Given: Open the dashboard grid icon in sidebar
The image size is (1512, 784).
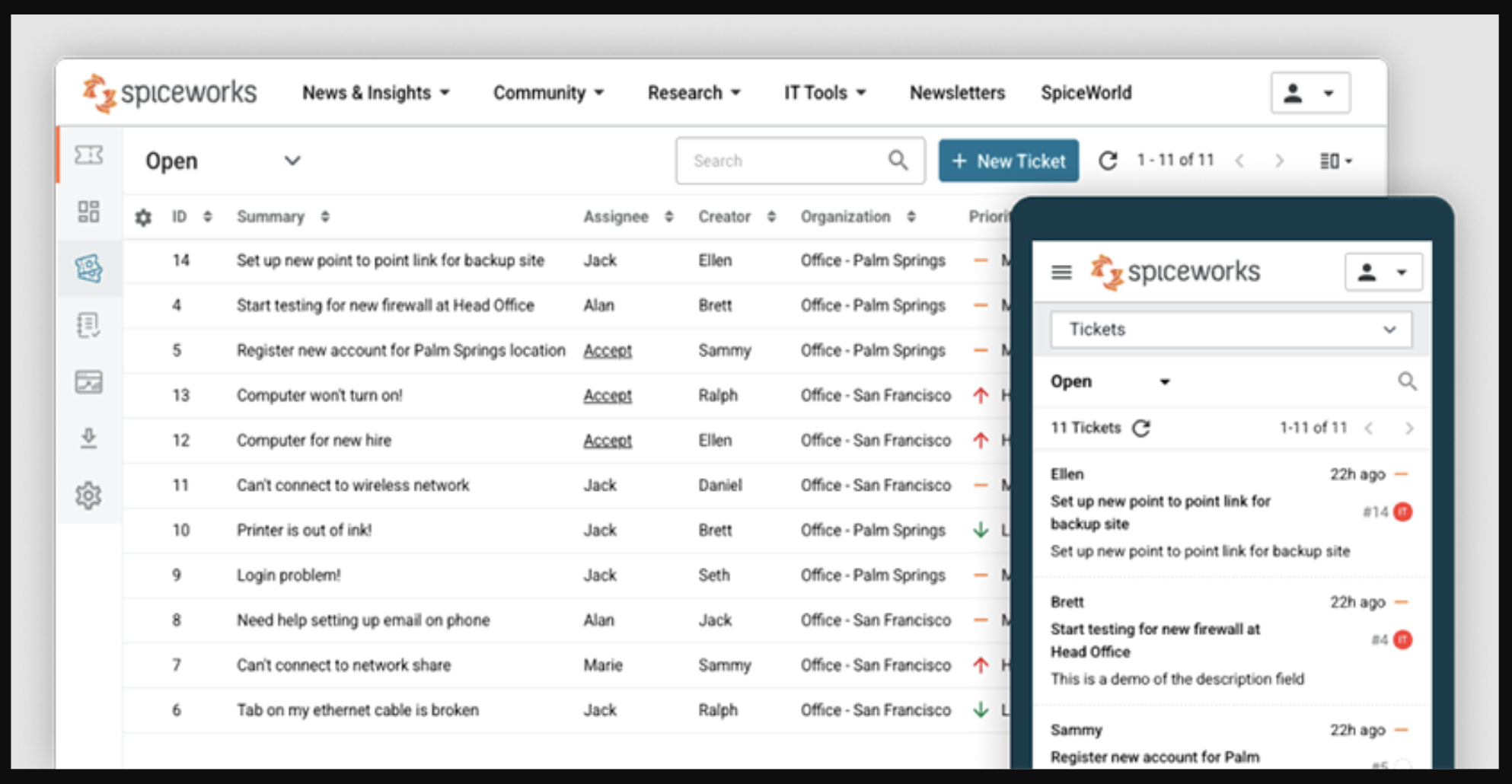Looking at the screenshot, I should coord(88,212).
